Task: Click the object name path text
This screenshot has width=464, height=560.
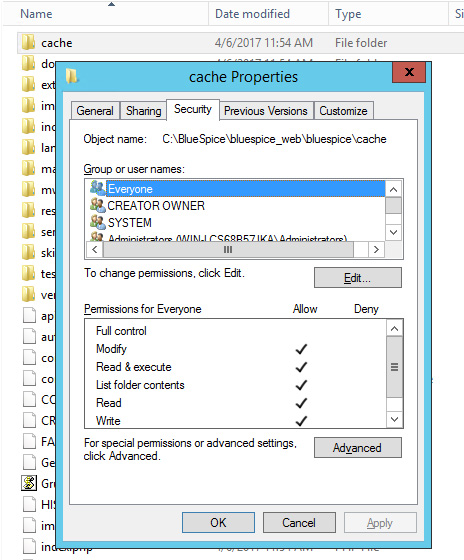Action: coord(274,139)
